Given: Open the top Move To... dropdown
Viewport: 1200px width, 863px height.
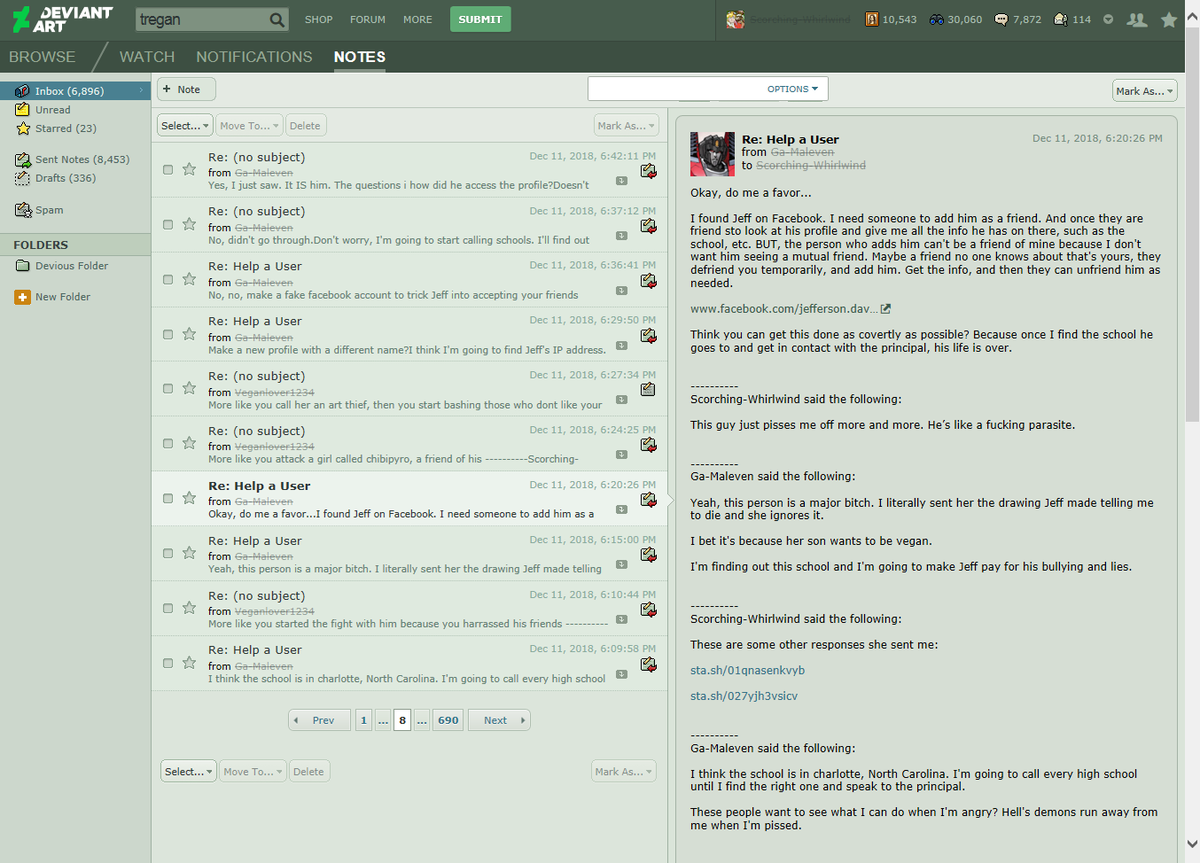Looking at the screenshot, I should coord(250,126).
